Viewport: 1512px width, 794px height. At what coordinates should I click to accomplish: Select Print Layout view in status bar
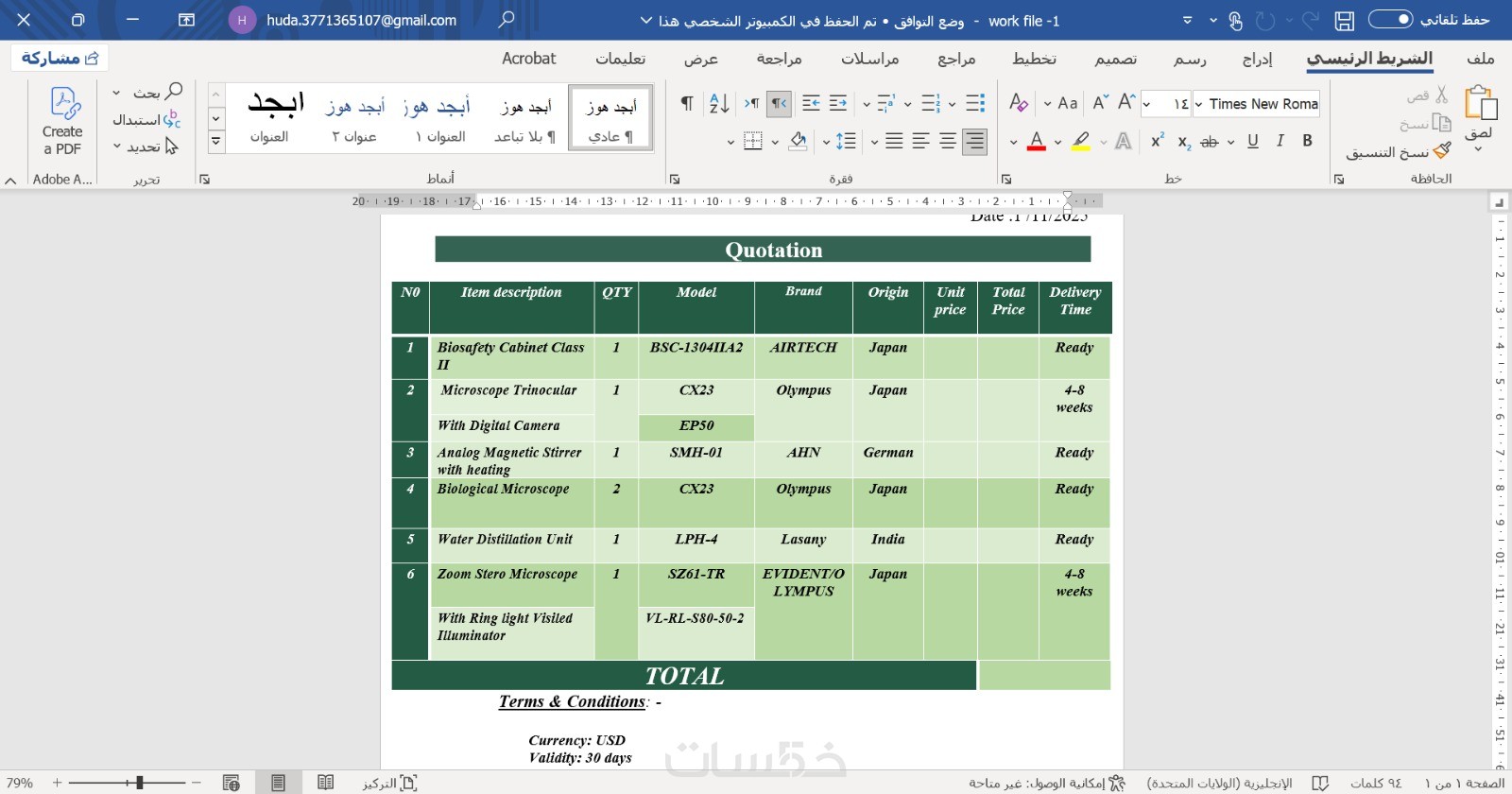[278, 783]
